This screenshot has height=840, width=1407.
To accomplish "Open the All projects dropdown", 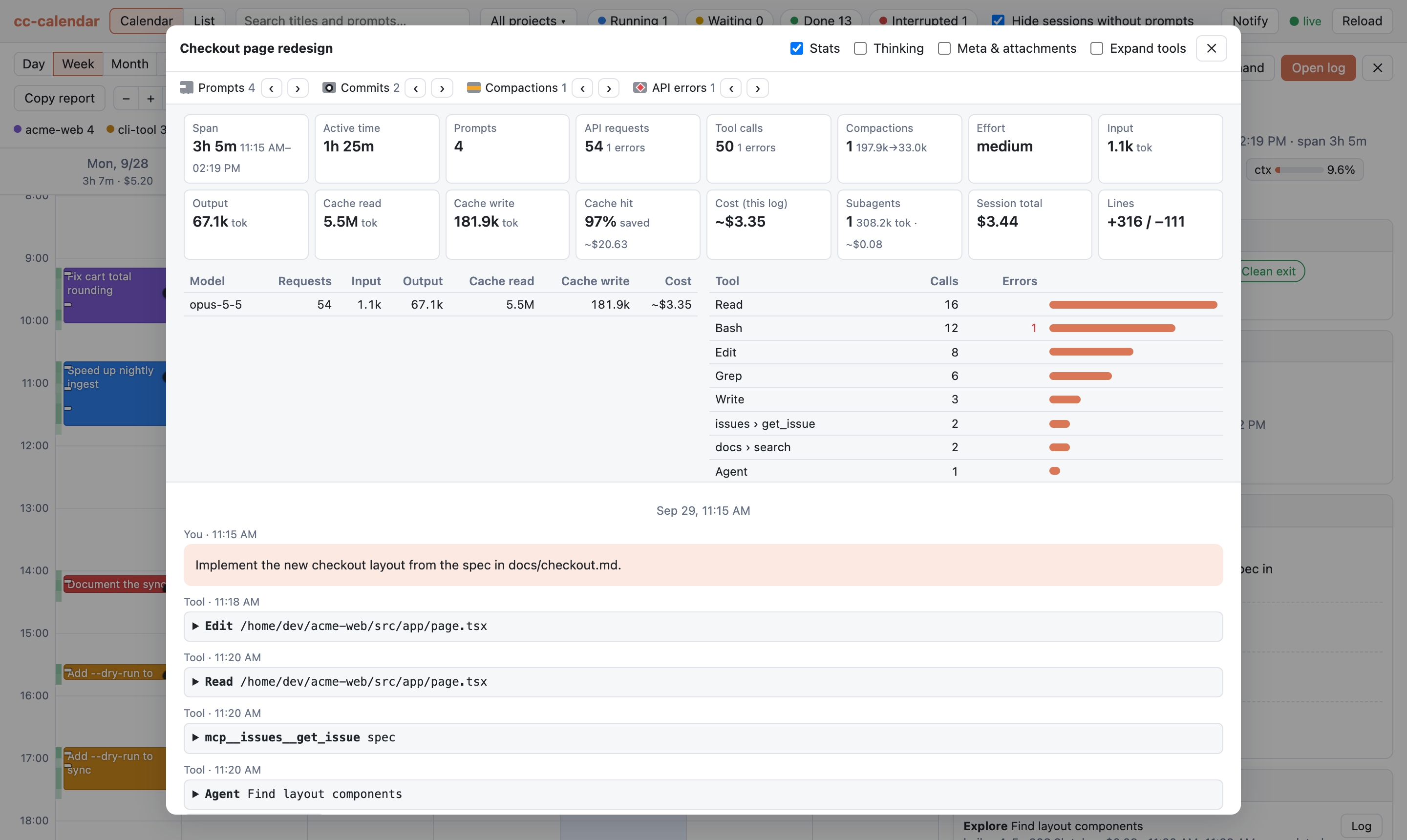I will click(528, 21).
